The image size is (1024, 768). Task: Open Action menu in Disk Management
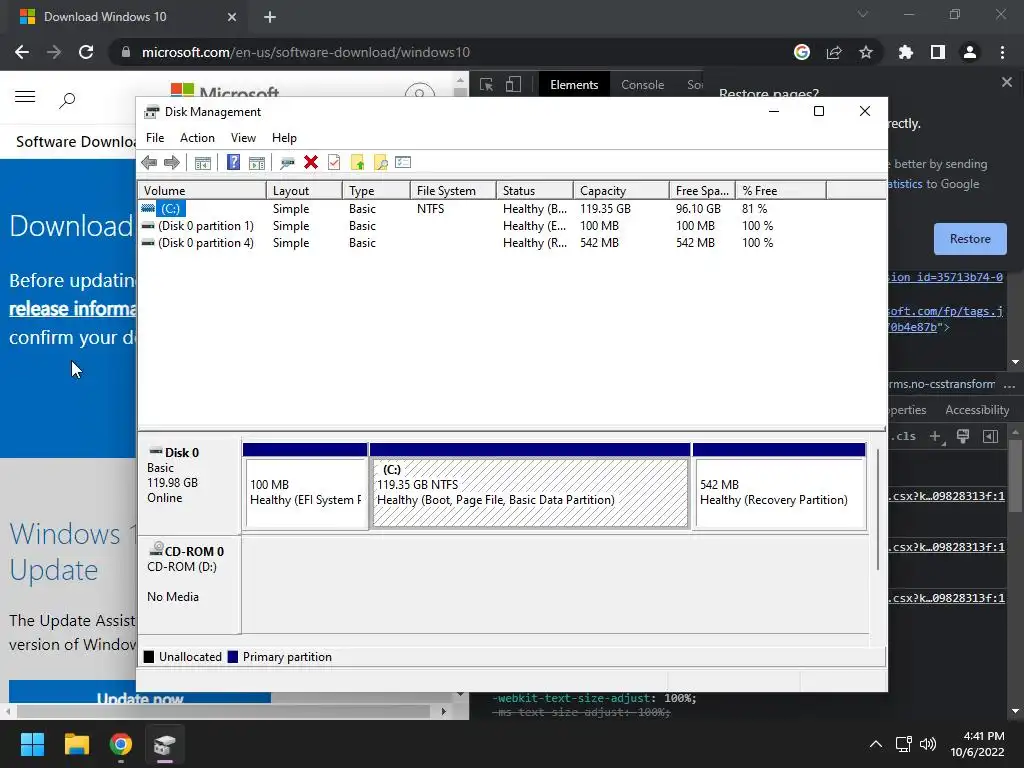197,138
